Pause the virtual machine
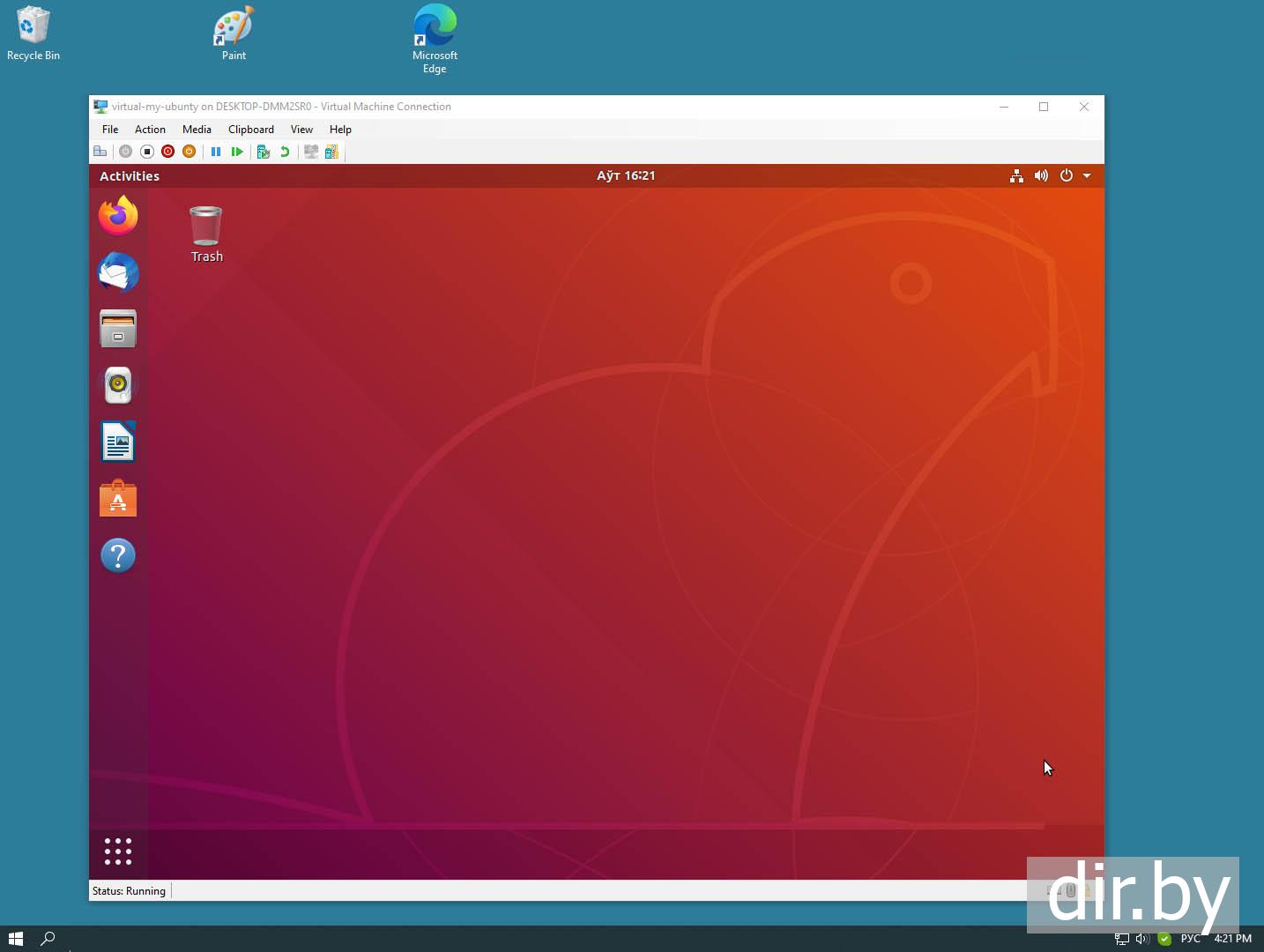Screen dimensions: 1264x952 216,152
